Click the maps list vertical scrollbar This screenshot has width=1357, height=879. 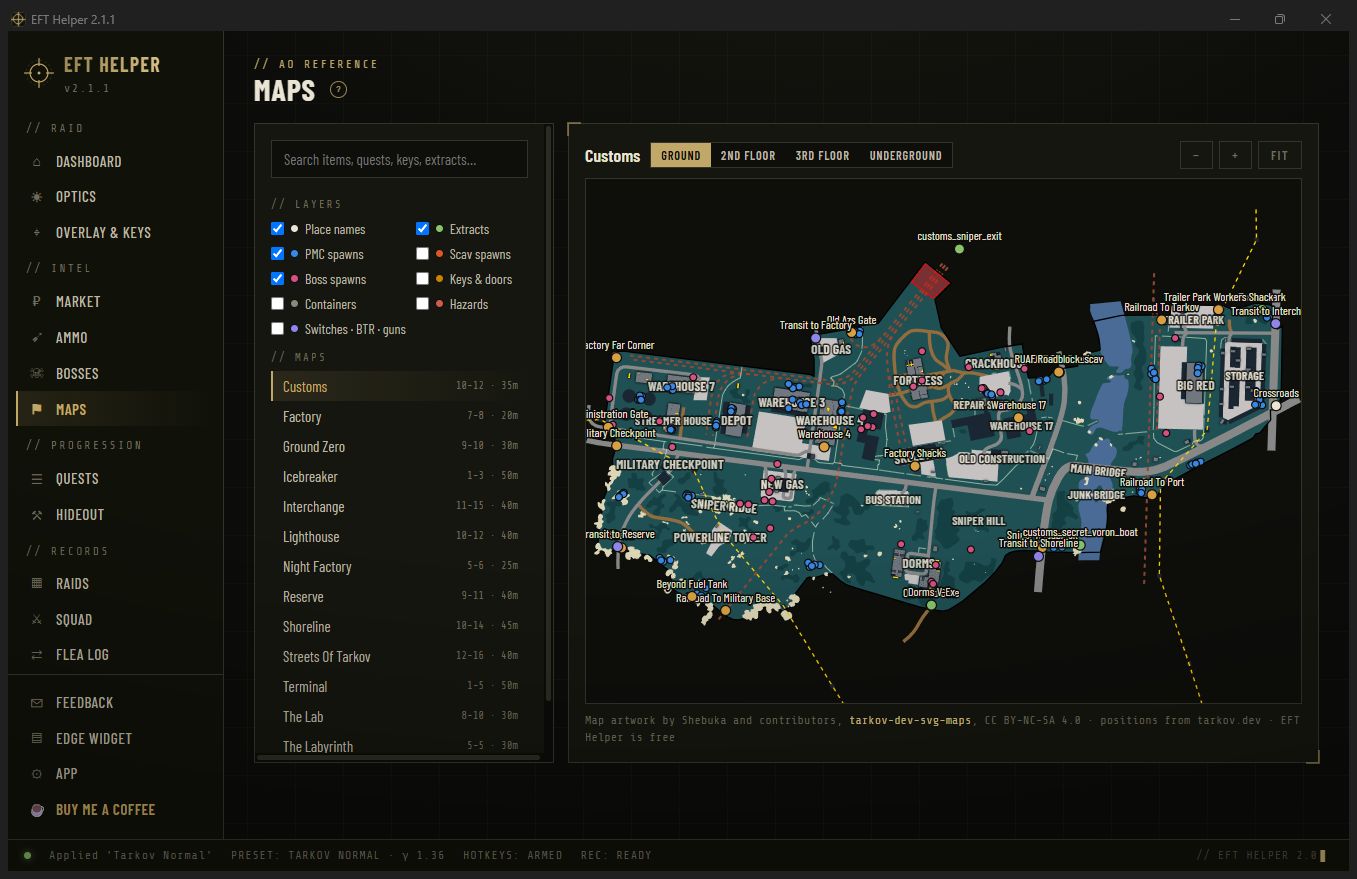(548, 412)
